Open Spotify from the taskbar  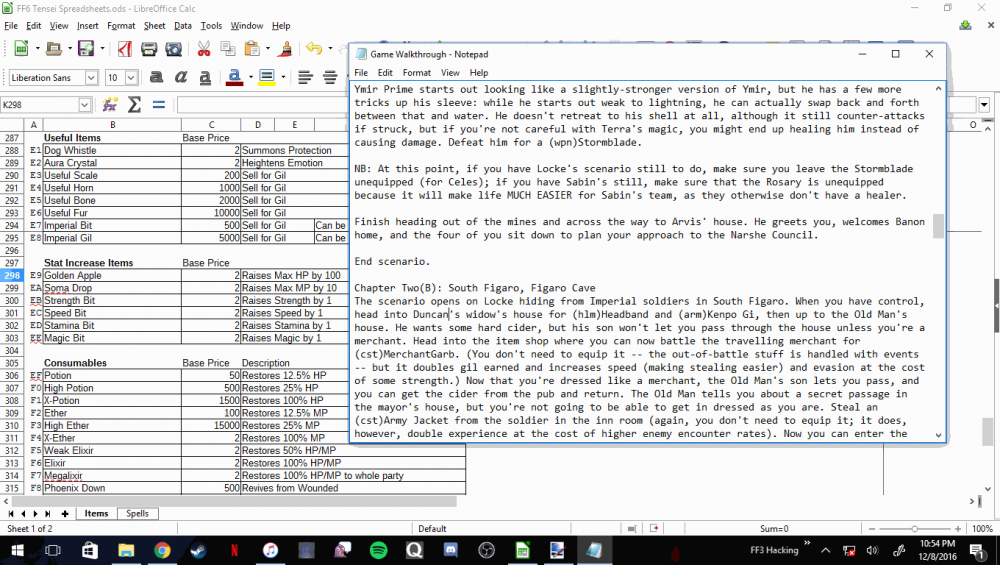tap(378, 550)
